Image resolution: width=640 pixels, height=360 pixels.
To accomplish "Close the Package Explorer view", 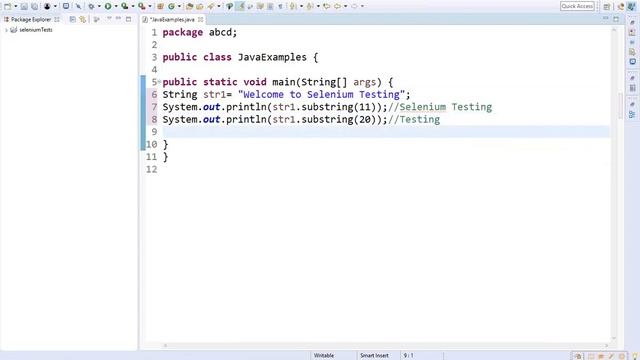I will pyautogui.click(x=57, y=19).
